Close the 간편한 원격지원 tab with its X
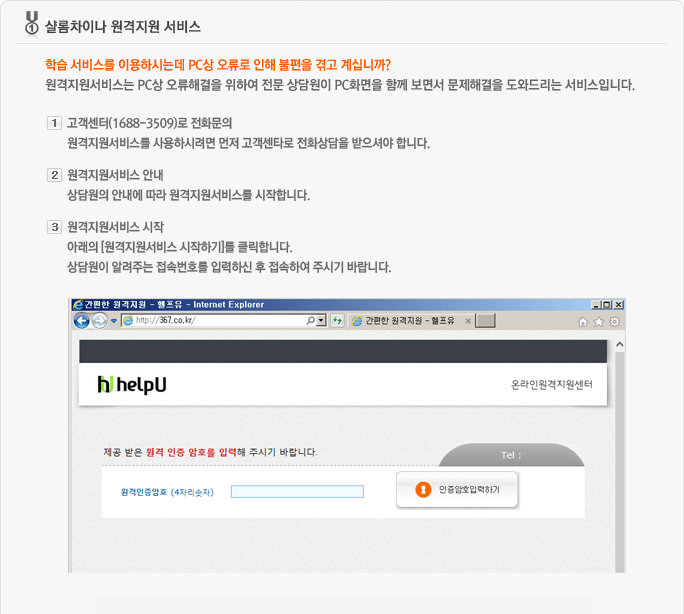This screenshot has width=684, height=614. coord(468,321)
